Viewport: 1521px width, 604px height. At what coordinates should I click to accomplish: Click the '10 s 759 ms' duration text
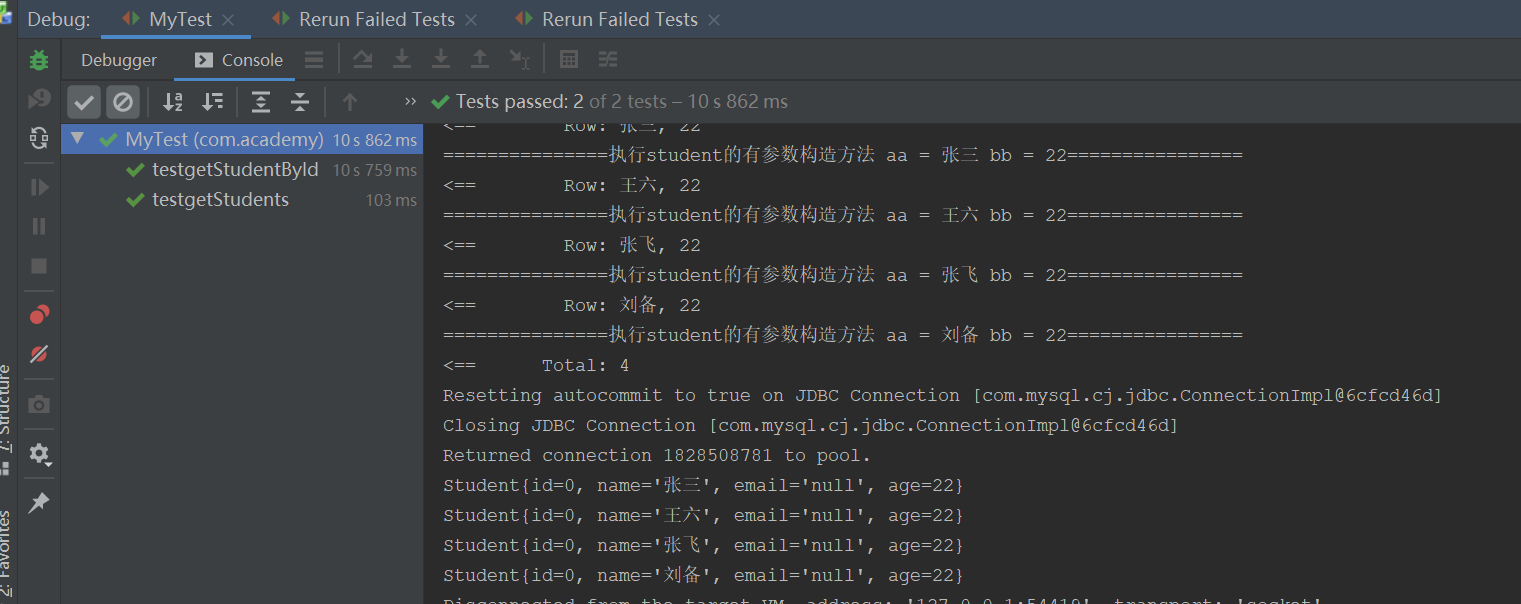375,170
